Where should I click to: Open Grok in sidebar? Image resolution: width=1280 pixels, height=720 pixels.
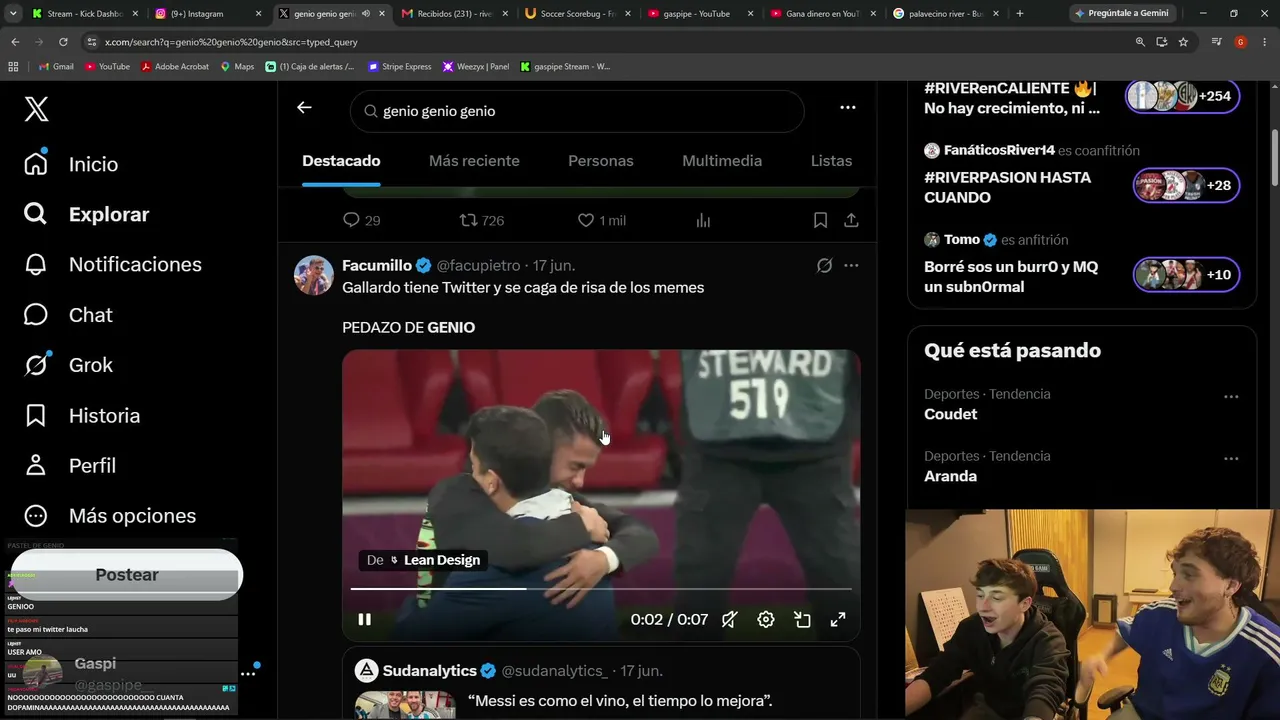[67, 365]
